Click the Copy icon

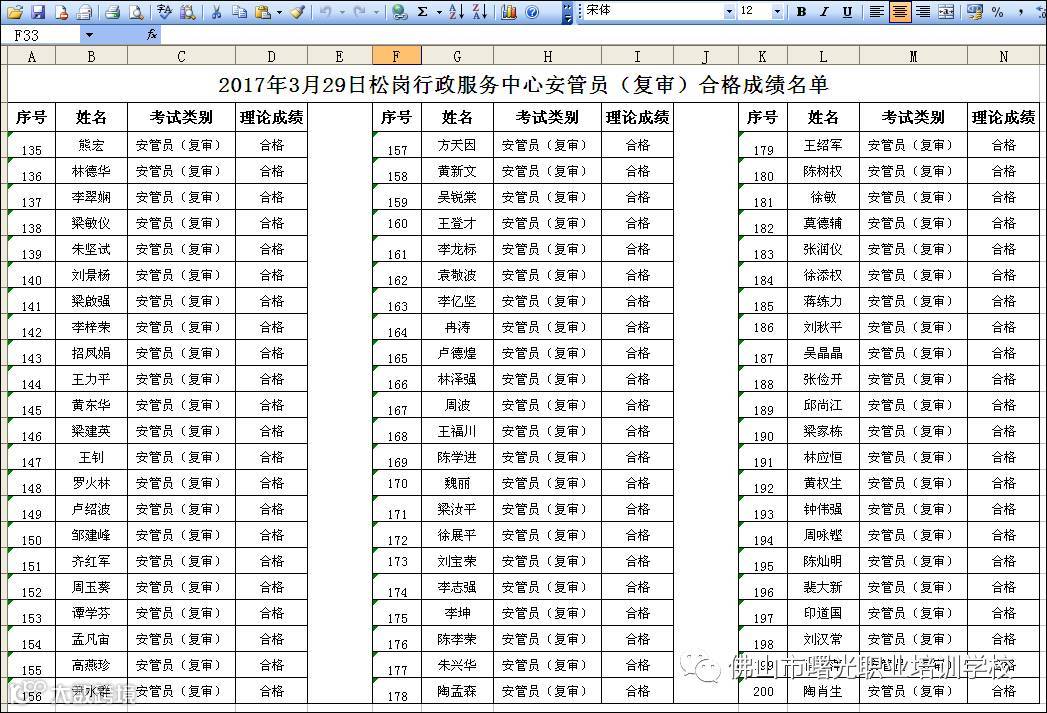[x=239, y=11]
